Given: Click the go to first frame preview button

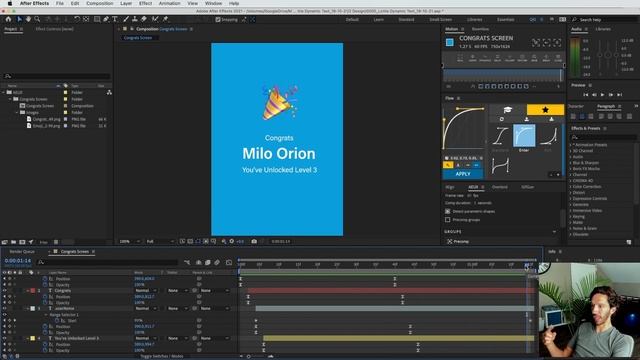Looking at the screenshot, I should [x=585, y=95].
